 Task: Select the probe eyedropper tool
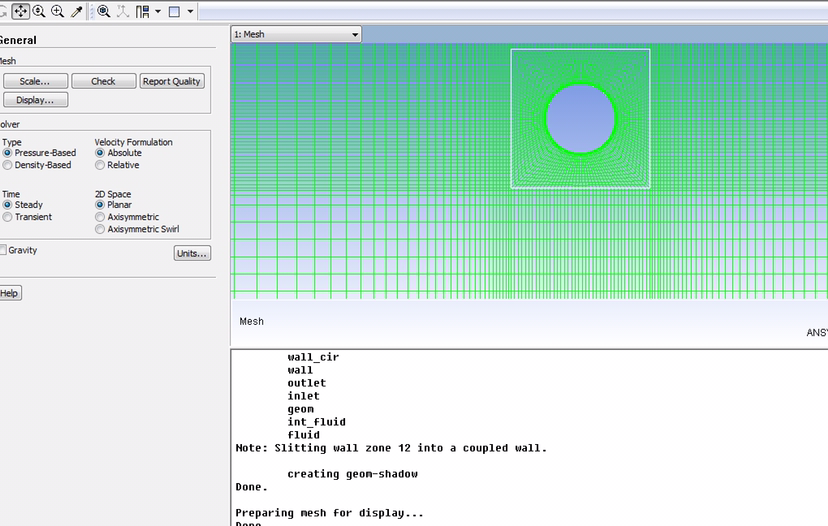[x=76, y=12]
